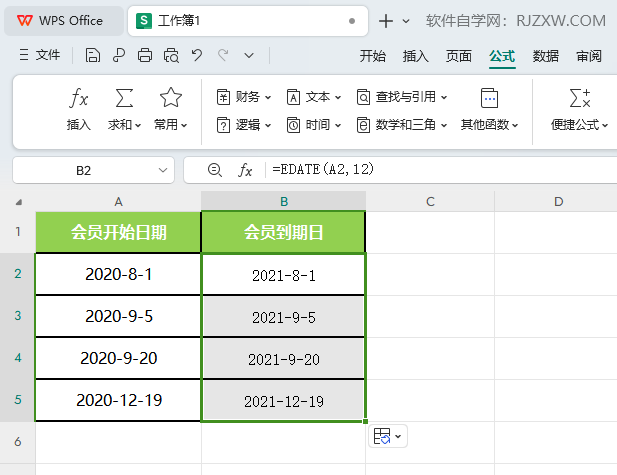Click the zoom magnifier icon beside formula bar

(x=214, y=171)
